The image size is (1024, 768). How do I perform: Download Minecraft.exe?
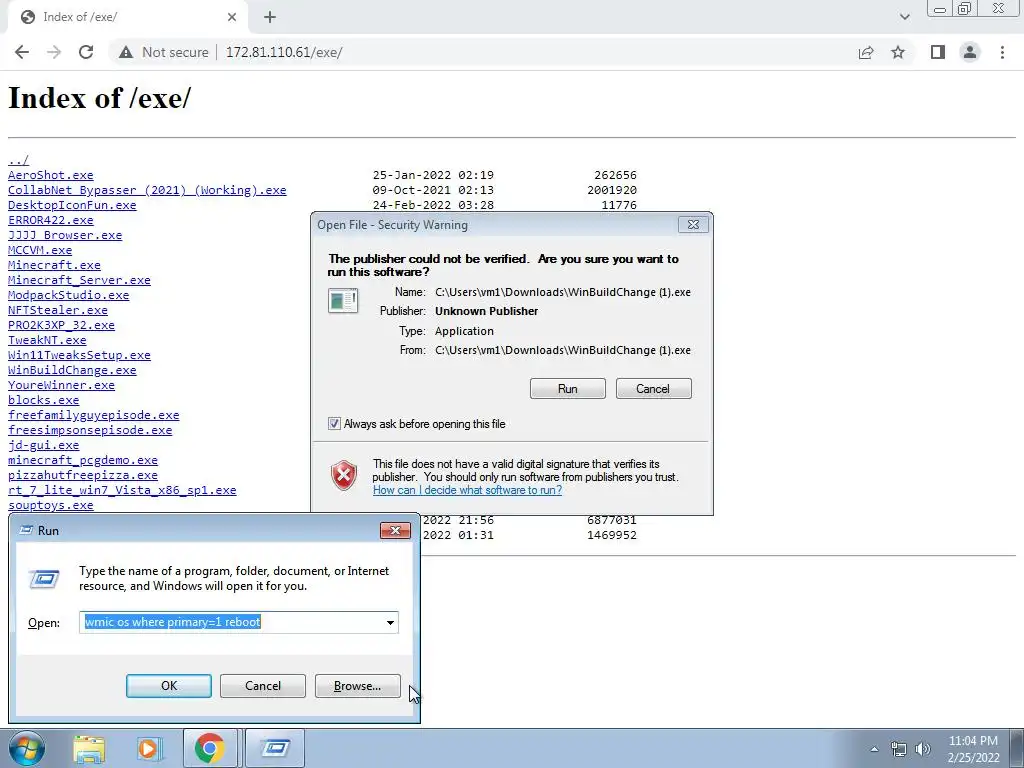click(54, 265)
